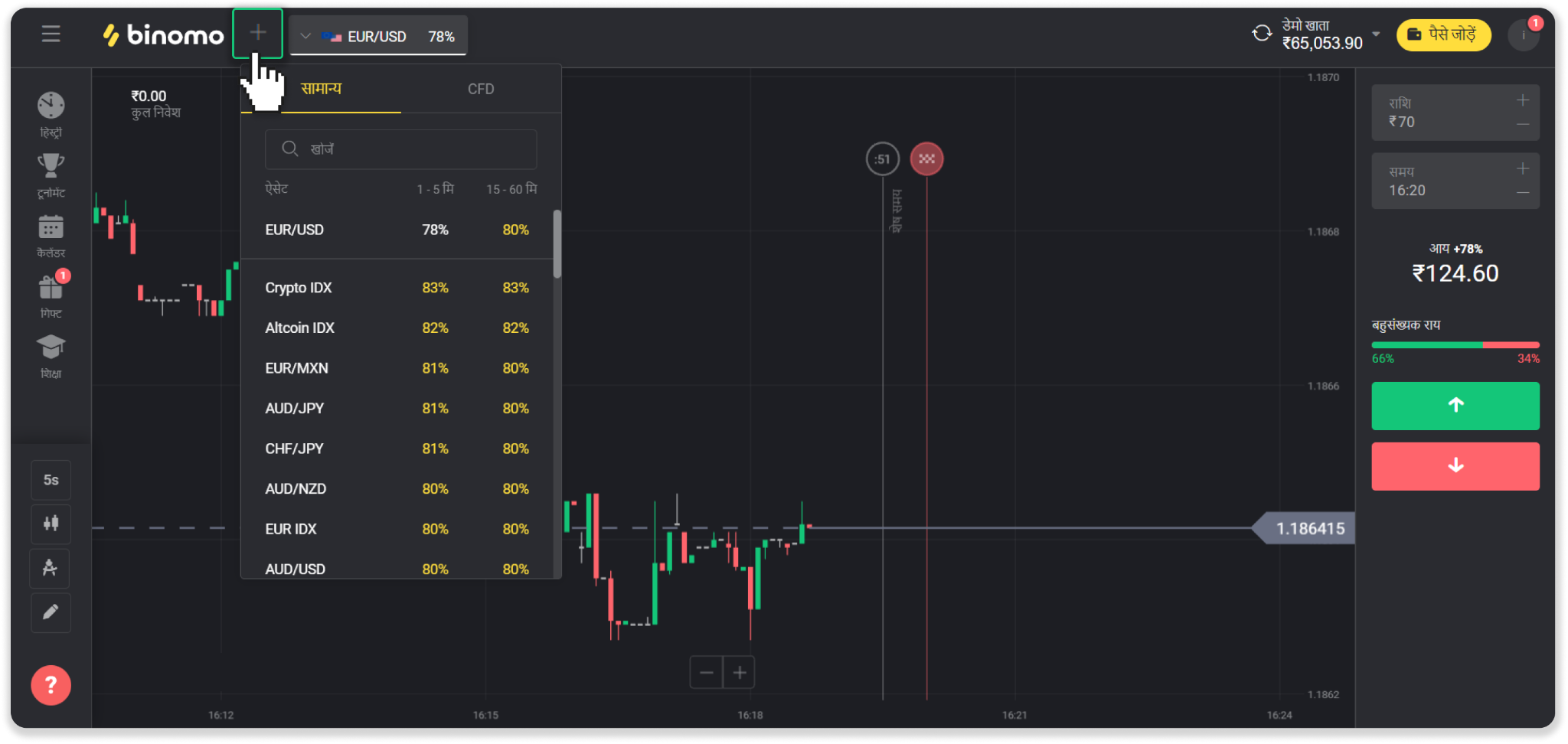Click the red help question mark button
The width and height of the screenshot is (1568, 744).
coord(51,685)
